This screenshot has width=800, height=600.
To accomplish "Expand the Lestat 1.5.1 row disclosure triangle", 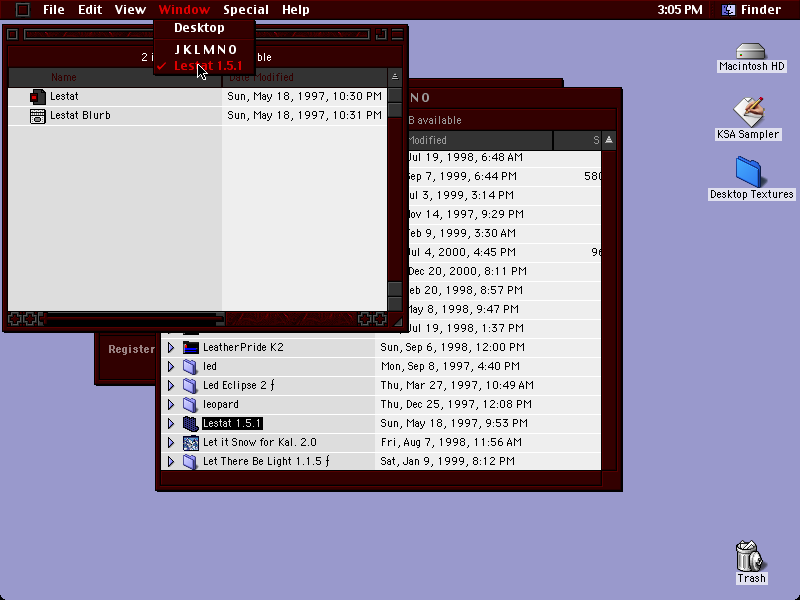I will (x=171, y=423).
